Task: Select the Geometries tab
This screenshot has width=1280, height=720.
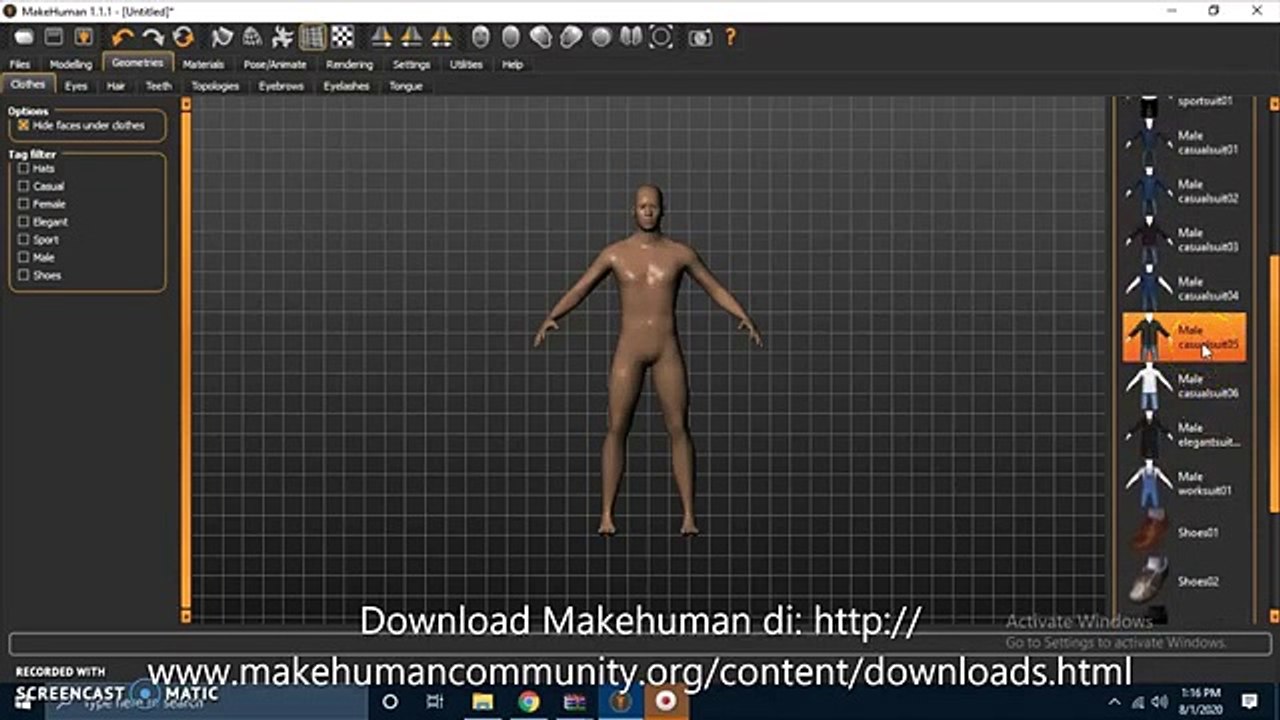Action: [x=137, y=63]
